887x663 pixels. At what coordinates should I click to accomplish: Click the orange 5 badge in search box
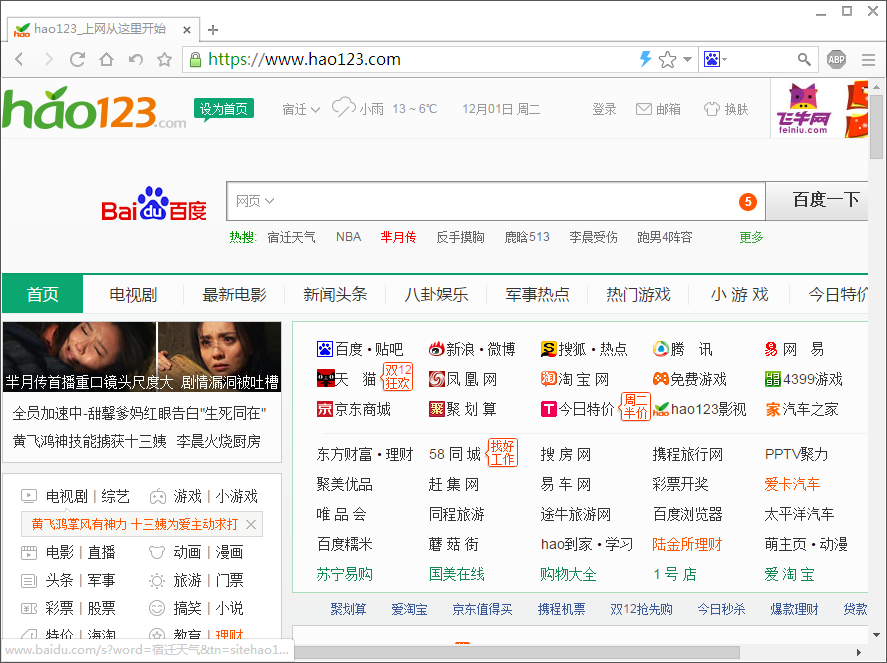[x=748, y=201]
